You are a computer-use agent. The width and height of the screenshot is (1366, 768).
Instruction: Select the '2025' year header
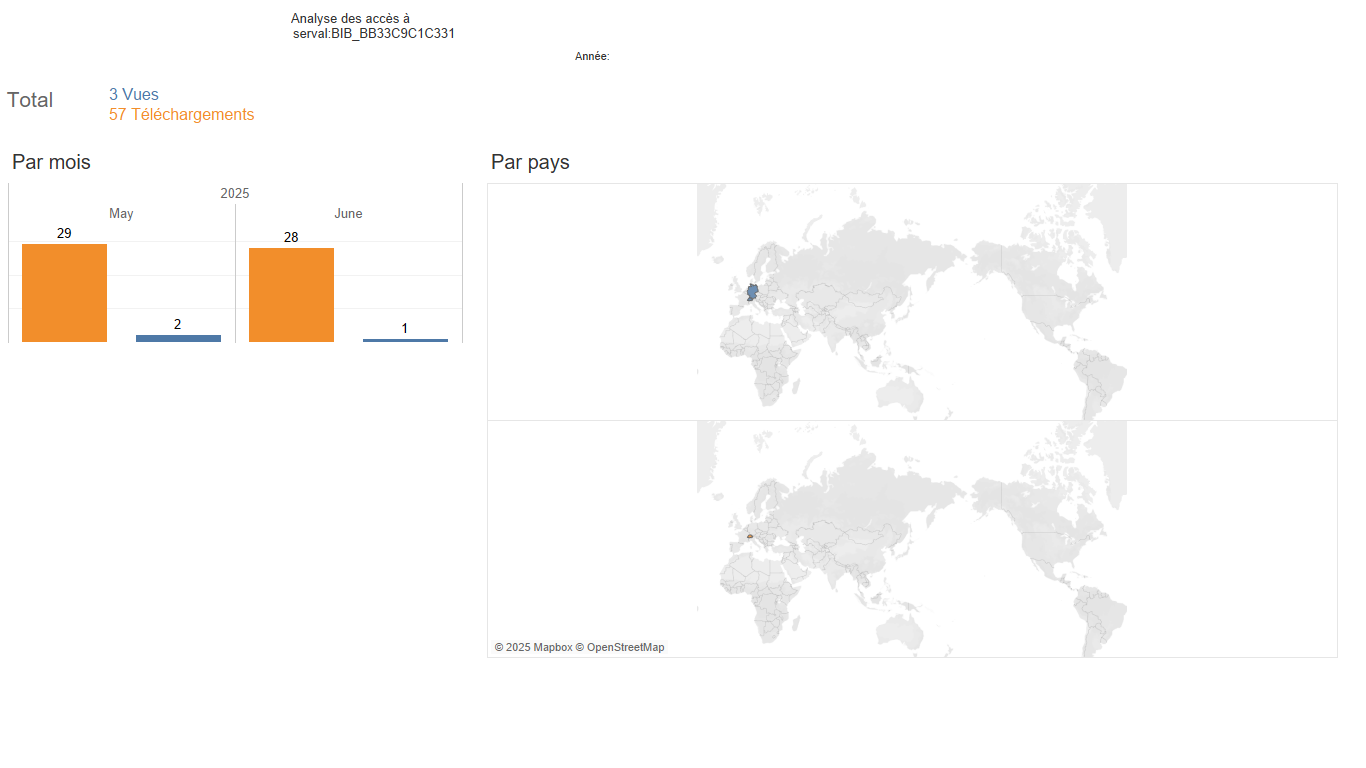click(235, 194)
